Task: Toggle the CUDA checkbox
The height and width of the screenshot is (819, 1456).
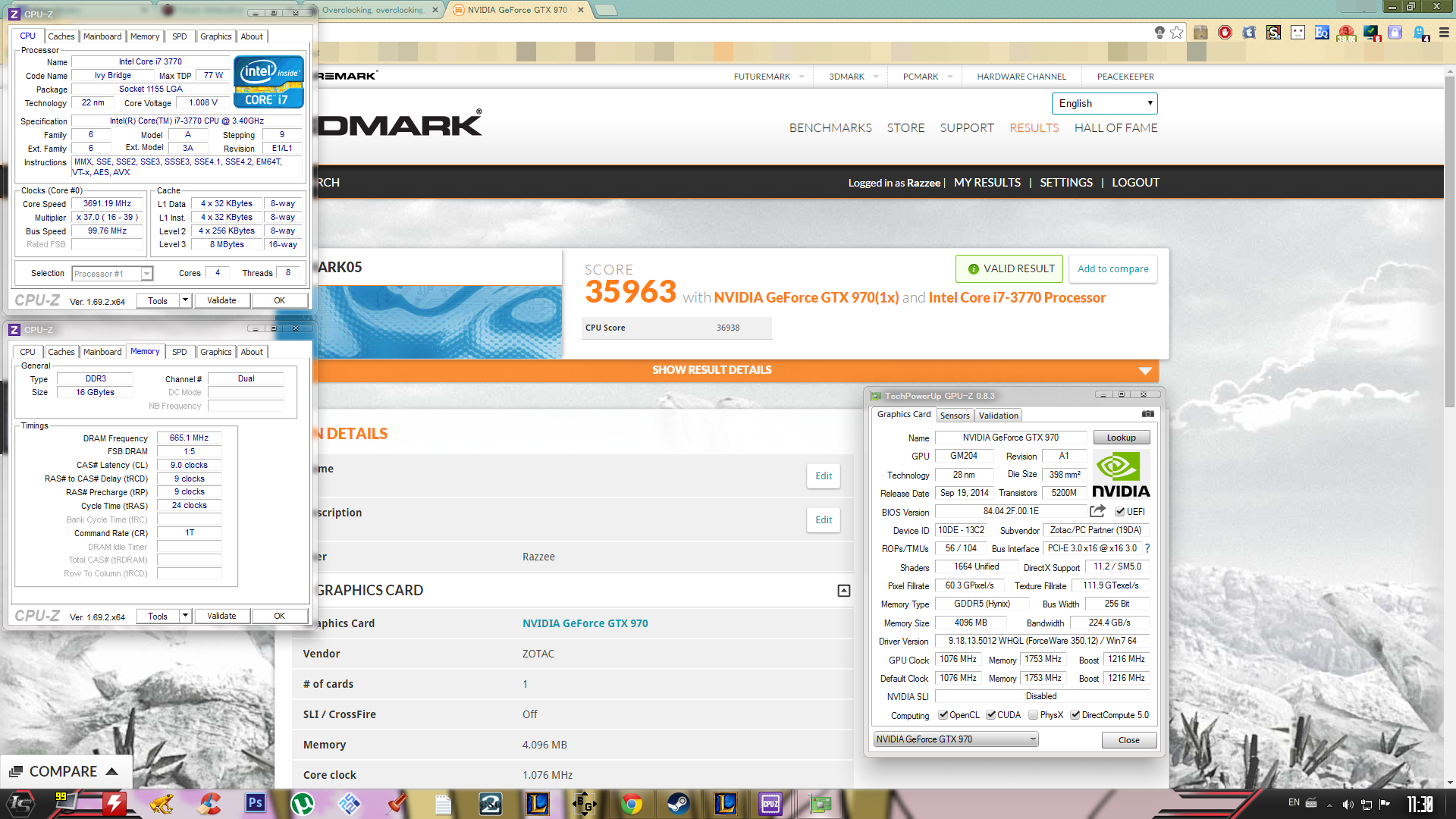Action: pos(990,715)
